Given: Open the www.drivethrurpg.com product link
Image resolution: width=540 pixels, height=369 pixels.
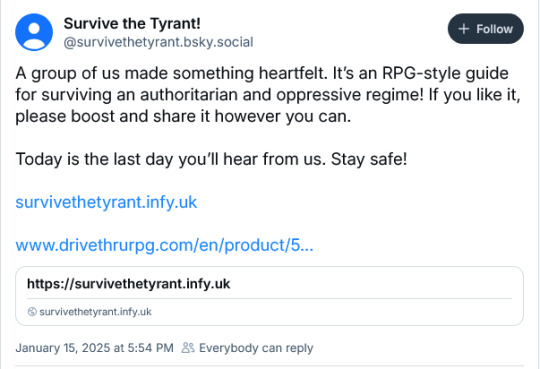Looking at the screenshot, I should [x=165, y=245].
